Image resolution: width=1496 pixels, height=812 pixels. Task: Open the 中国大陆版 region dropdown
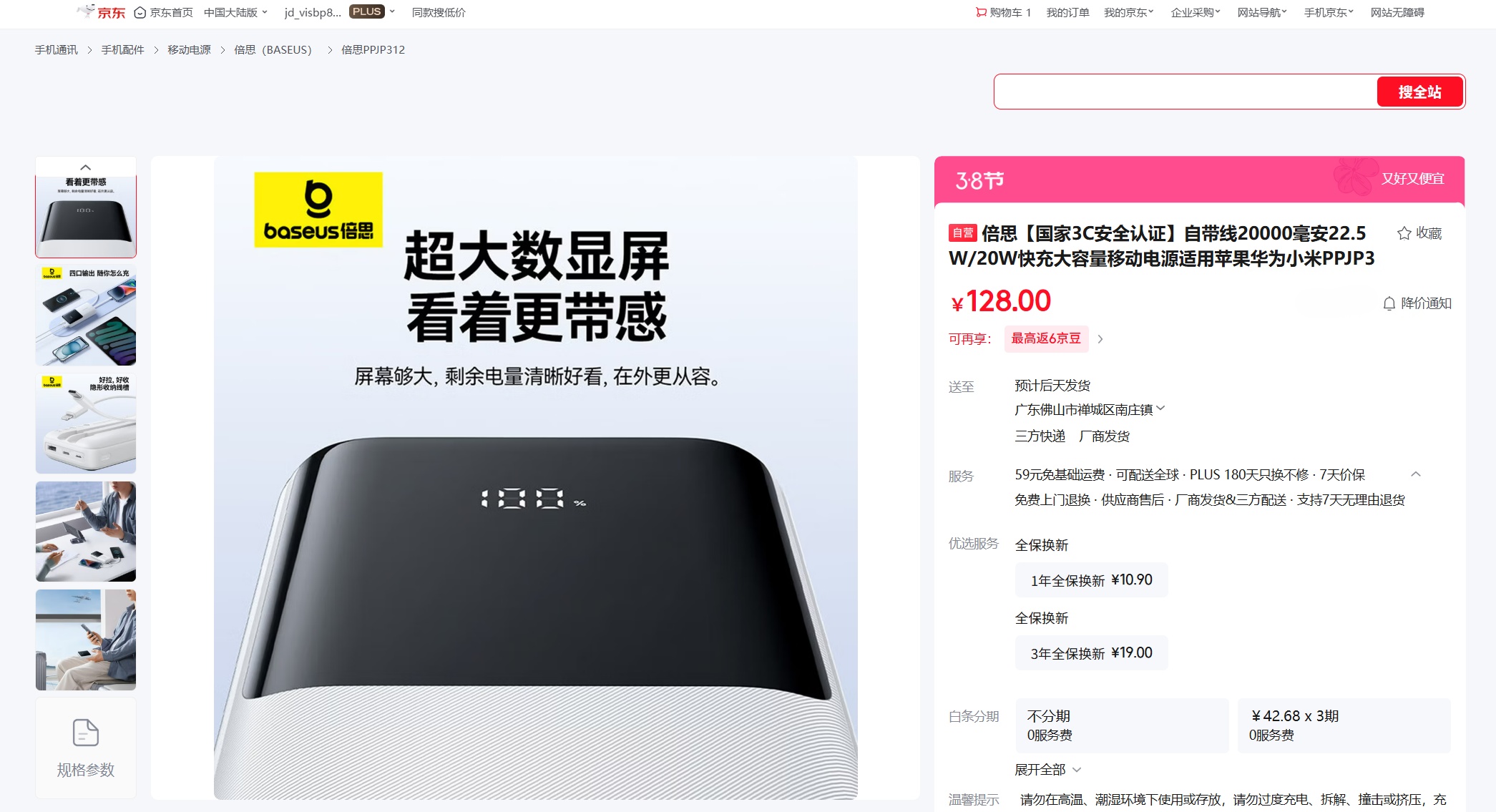[x=235, y=12]
